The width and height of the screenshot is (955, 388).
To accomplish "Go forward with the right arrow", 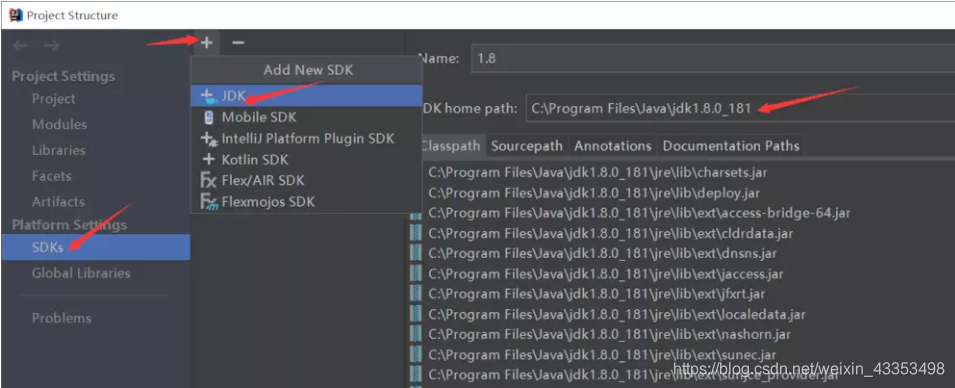I will click(52, 45).
